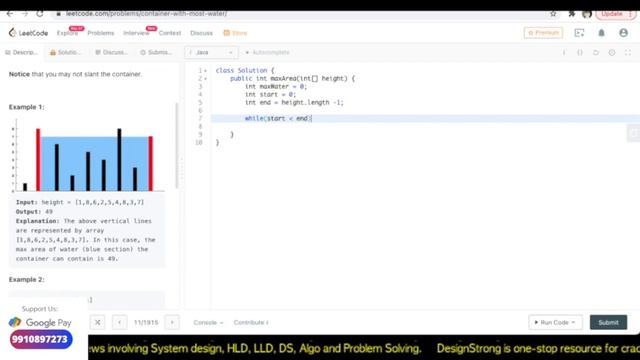Go to previous problem arrow
The width and height of the screenshot is (640, 360).
120,322
